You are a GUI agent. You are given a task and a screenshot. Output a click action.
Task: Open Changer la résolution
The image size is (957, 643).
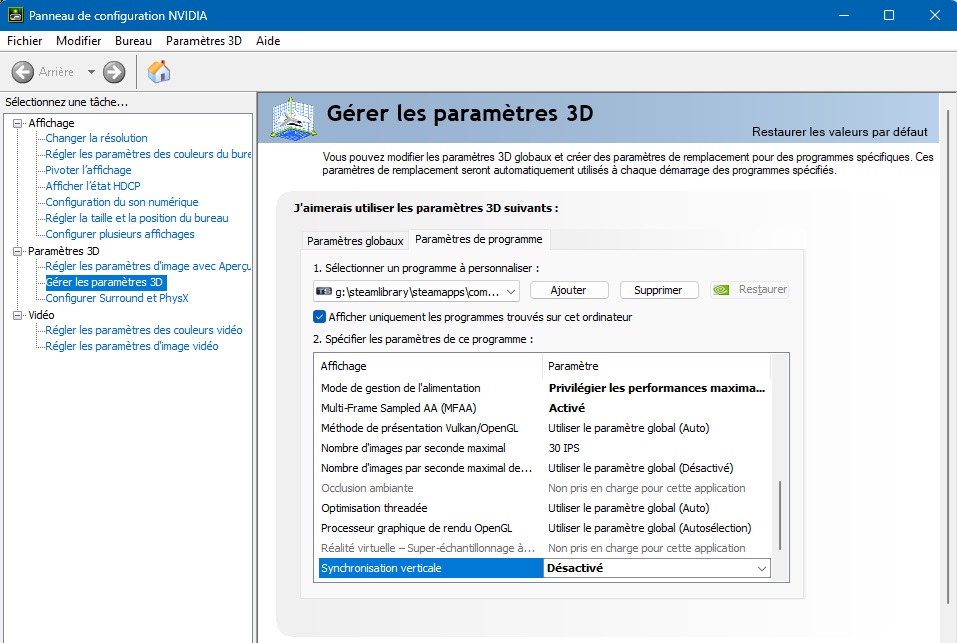click(x=96, y=138)
